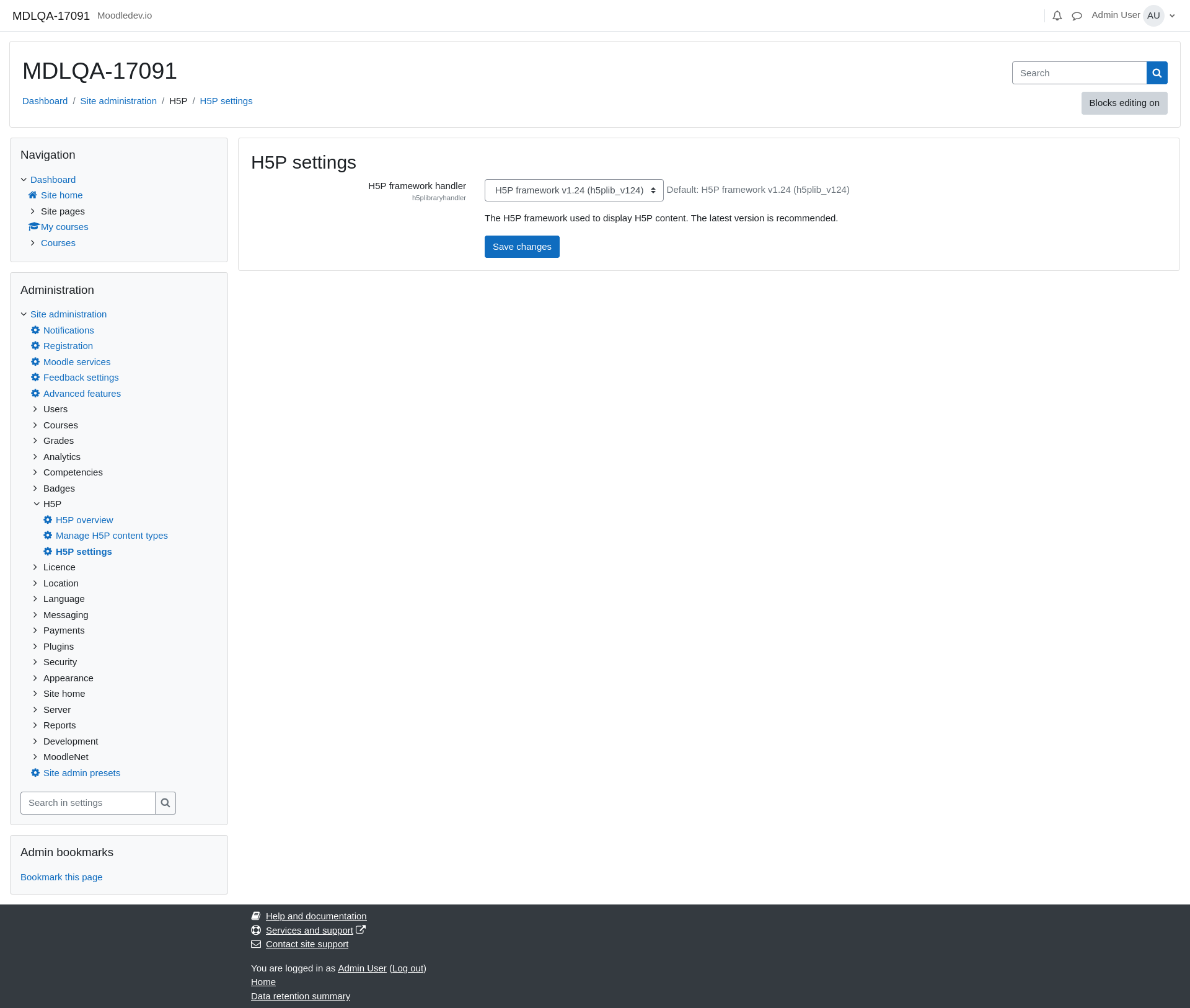Viewport: 1190px width, 1008px height.
Task: Focus the top Search input field
Action: [x=1079, y=73]
